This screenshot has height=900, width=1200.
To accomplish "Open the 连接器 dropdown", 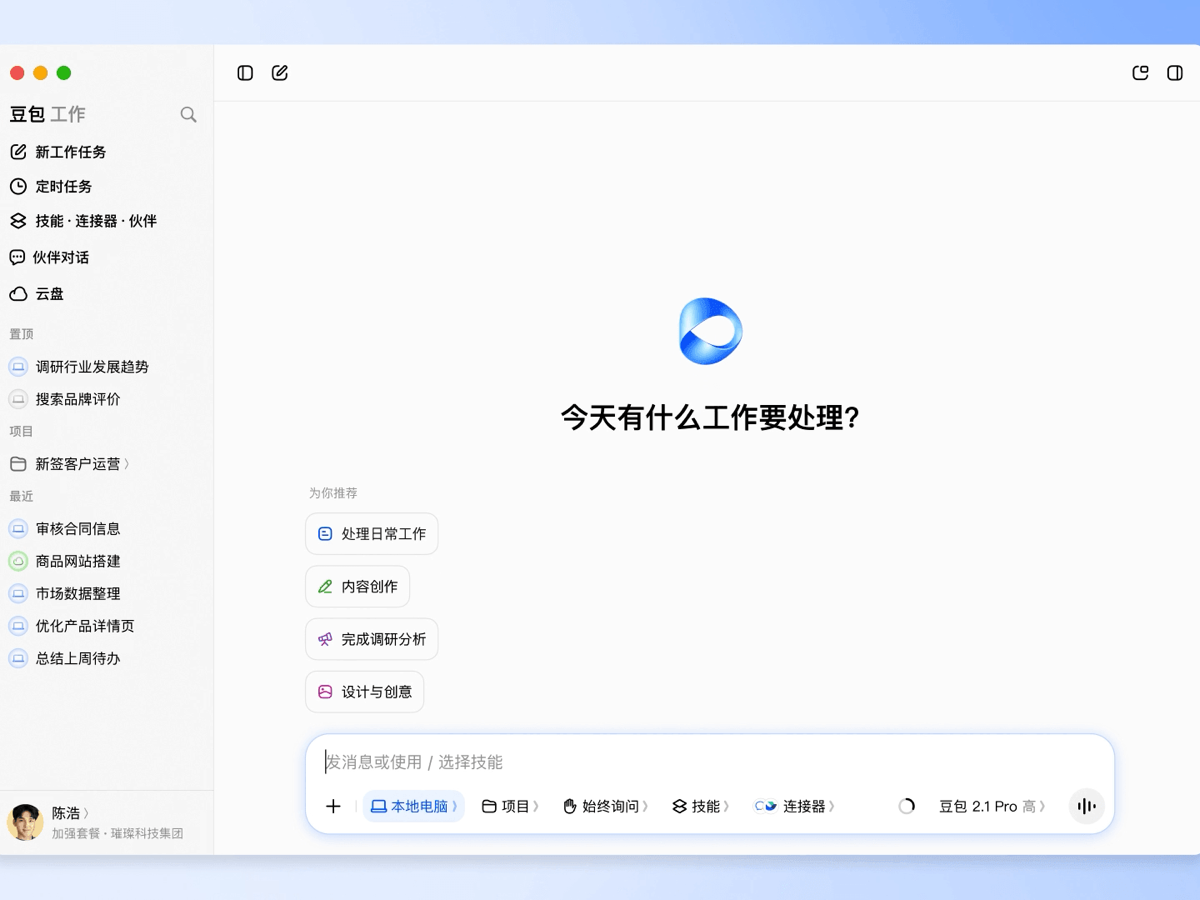I will [x=795, y=806].
